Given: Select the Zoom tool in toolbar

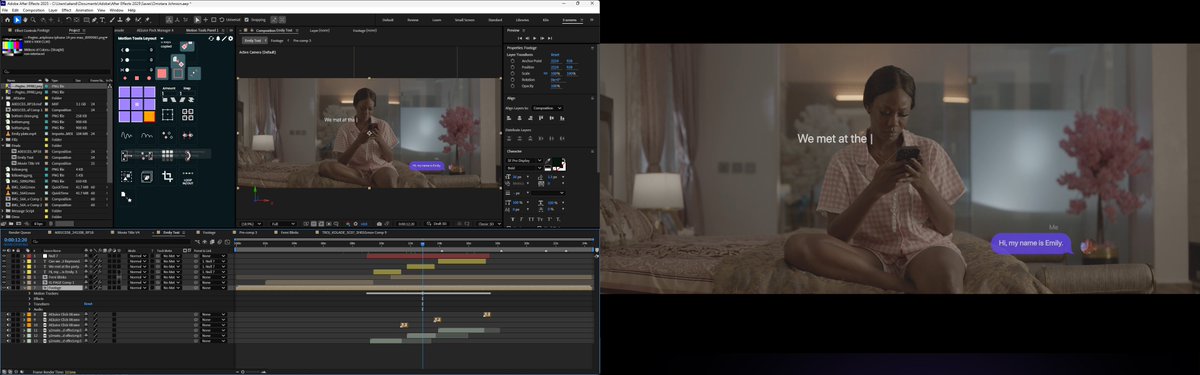Looking at the screenshot, I should (x=33, y=20).
